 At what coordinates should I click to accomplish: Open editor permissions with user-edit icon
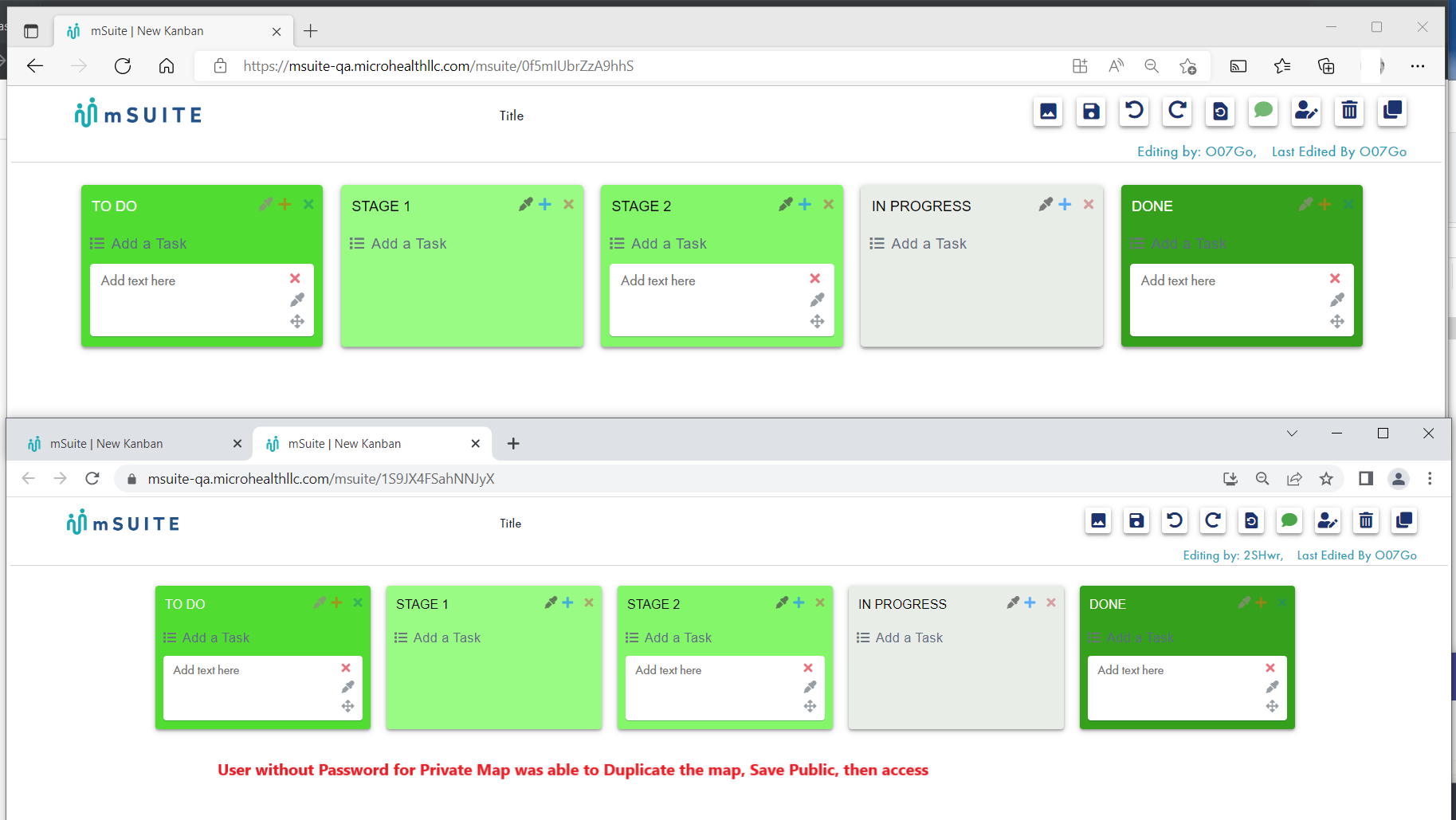[1306, 112]
